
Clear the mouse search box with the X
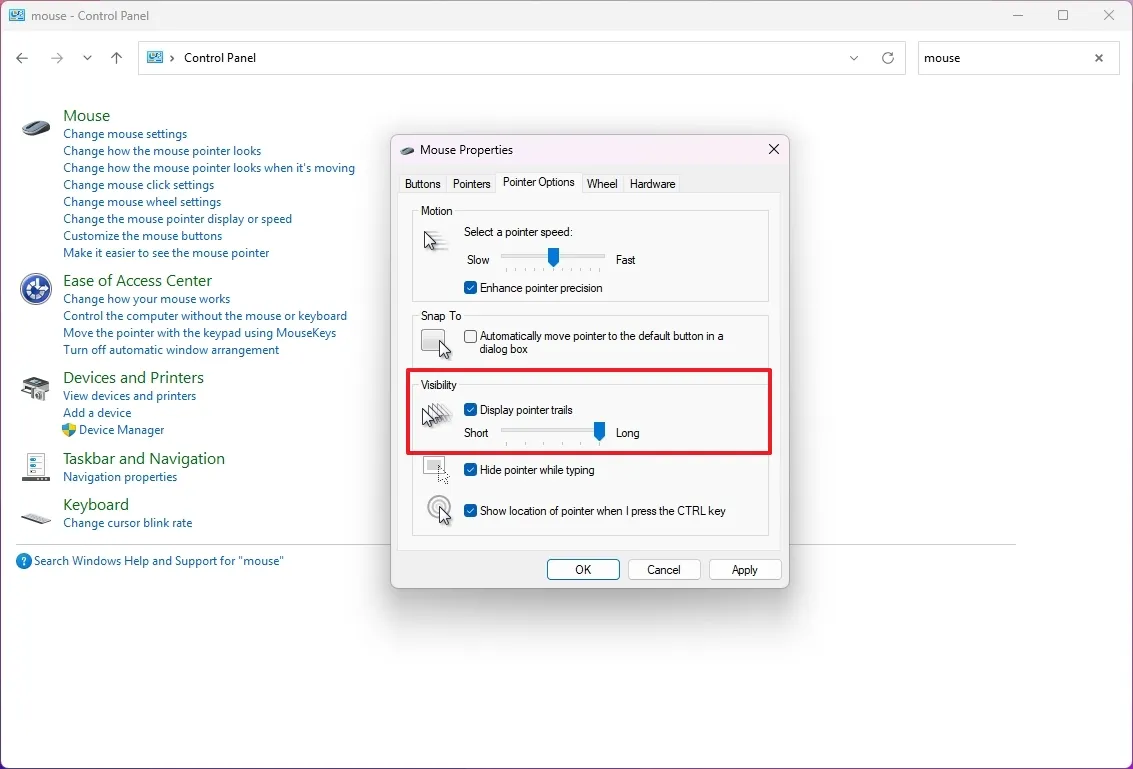tap(1098, 58)
